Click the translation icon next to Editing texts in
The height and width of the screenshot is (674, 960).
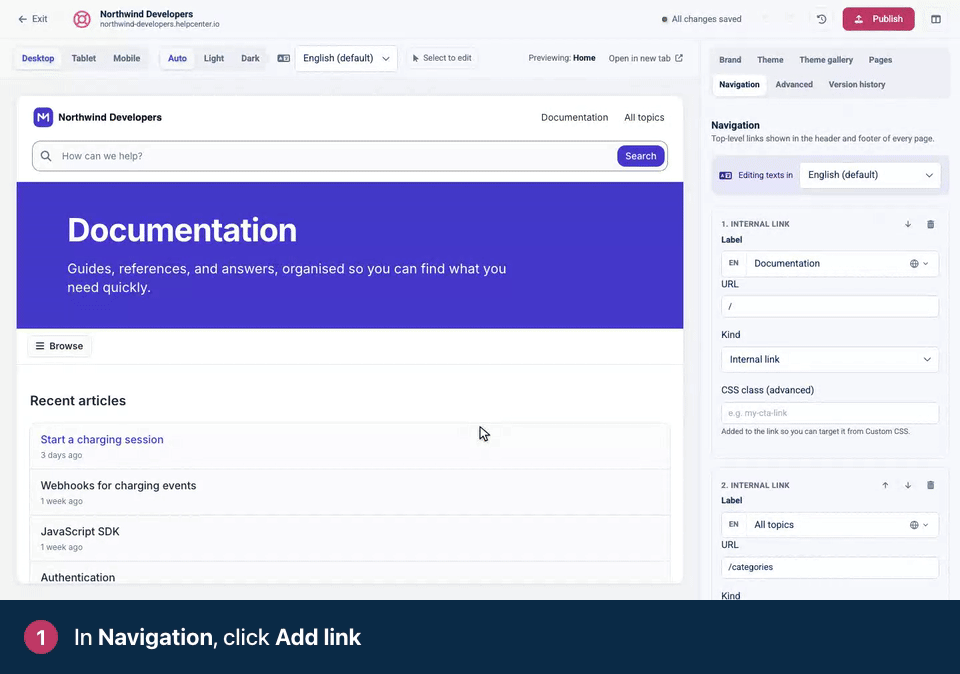point(726,175)
